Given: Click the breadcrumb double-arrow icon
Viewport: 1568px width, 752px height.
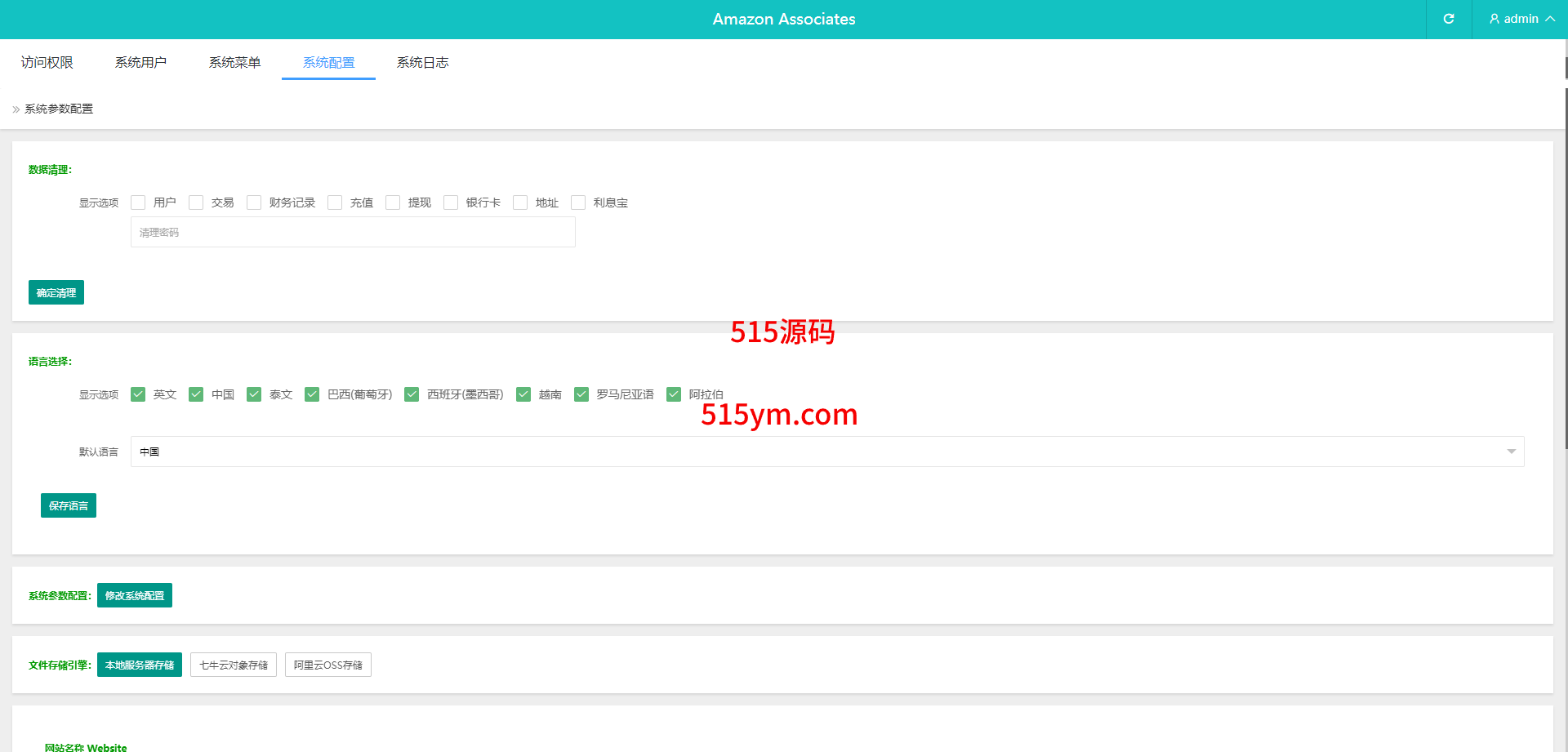Looking at the screenshot, I should point(16,109).
